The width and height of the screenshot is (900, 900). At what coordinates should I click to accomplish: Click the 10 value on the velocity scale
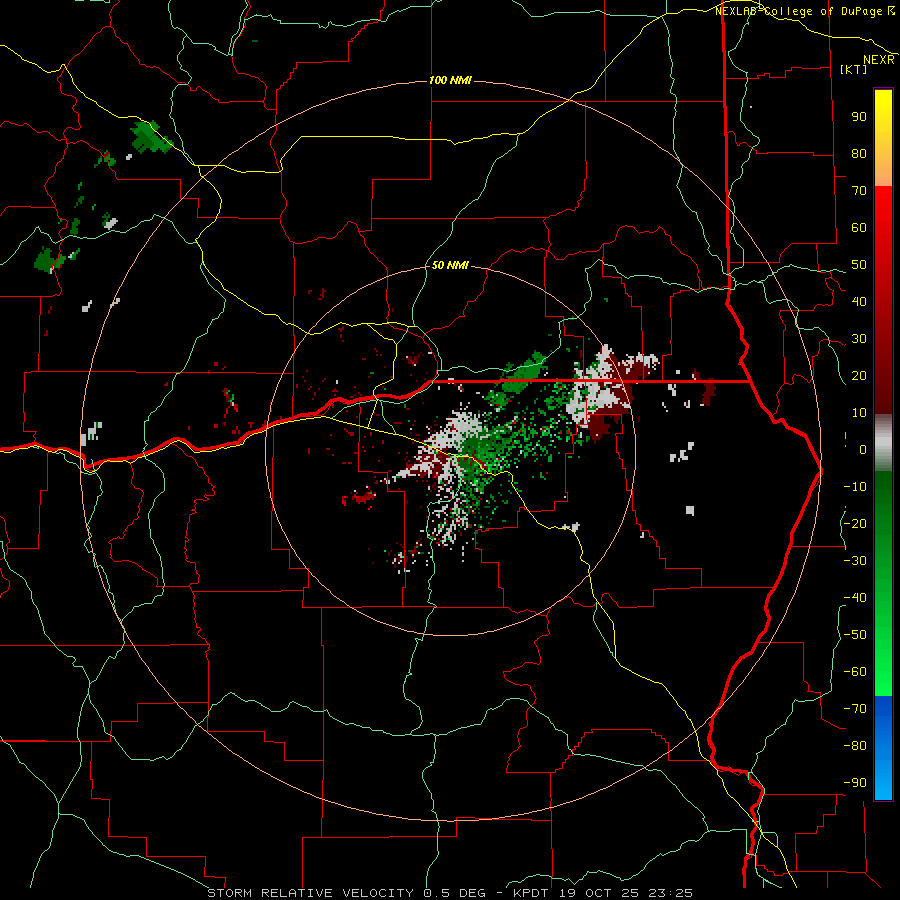pos(859,413)
